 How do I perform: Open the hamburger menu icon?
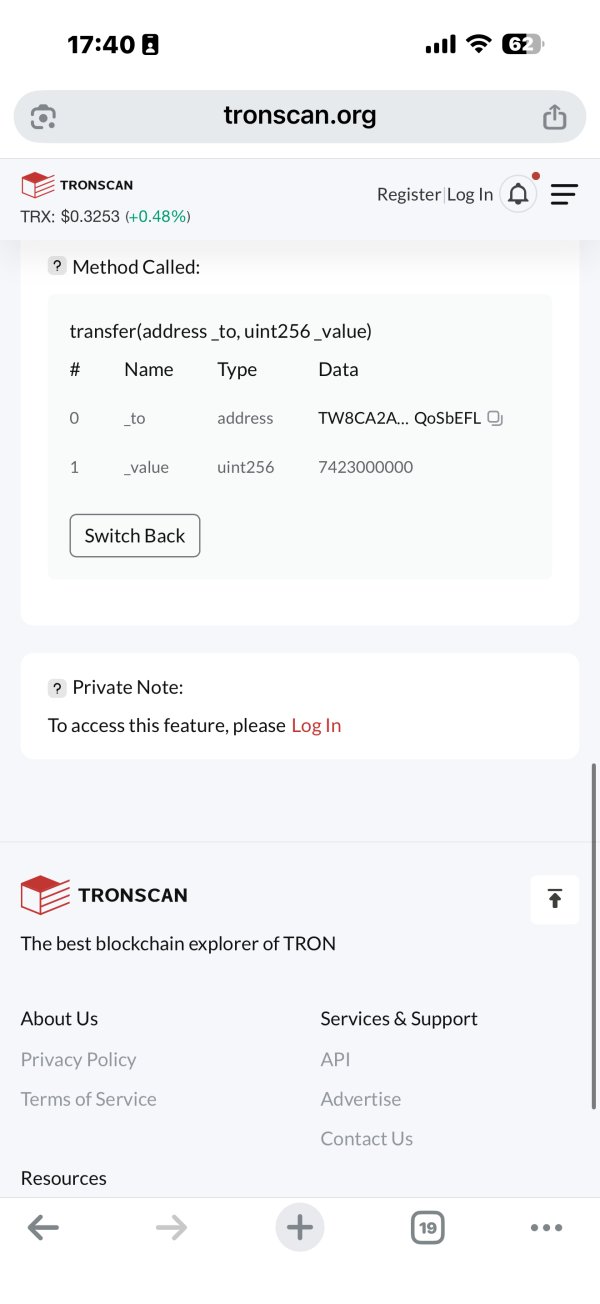pyautogui.click(x=564, y=194)
